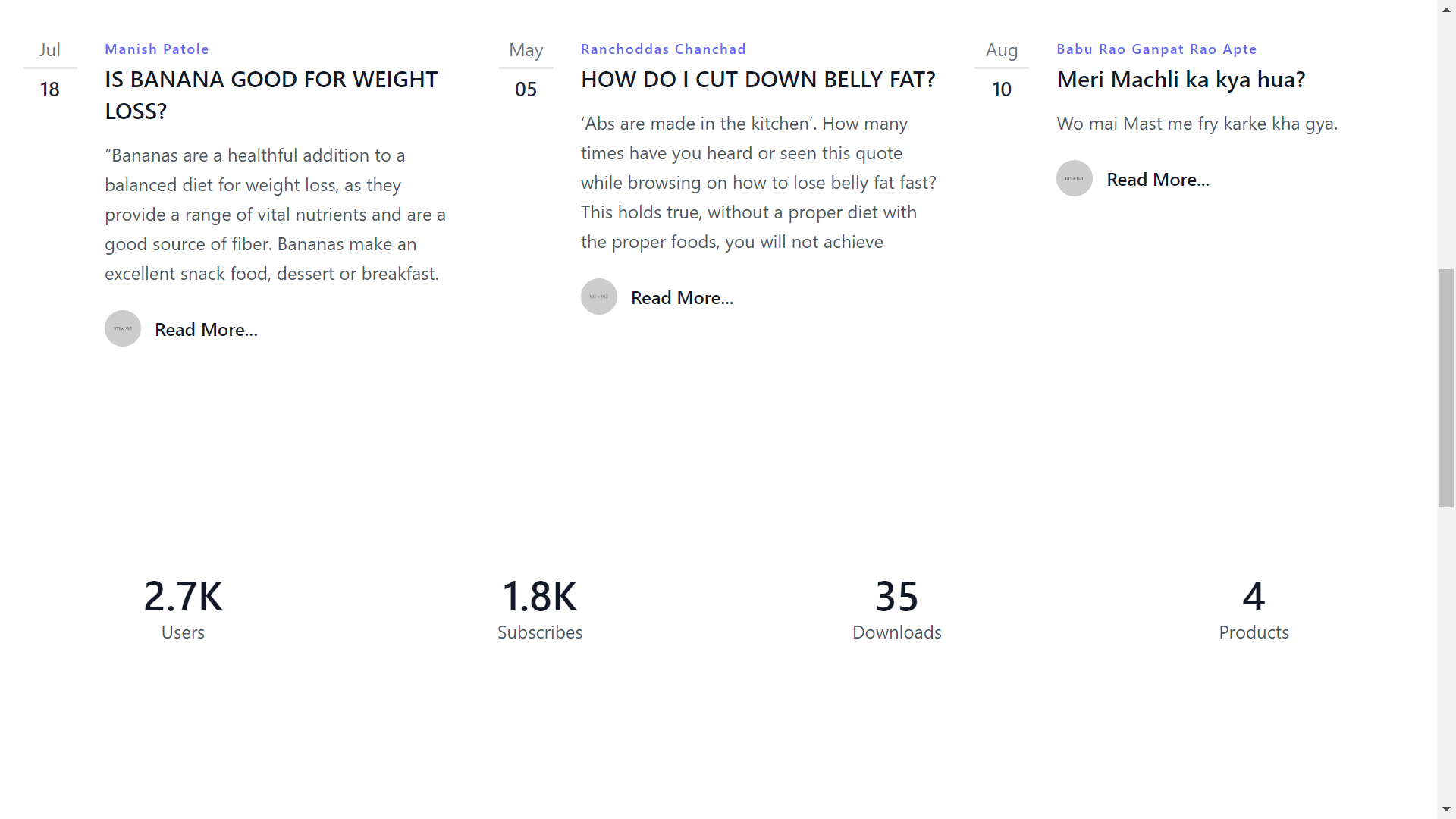Open the Babu Rao Ganpat Rao Apte profile
The height and width of the screenshot is (819, 1456).
click(x=1156, y=49)
